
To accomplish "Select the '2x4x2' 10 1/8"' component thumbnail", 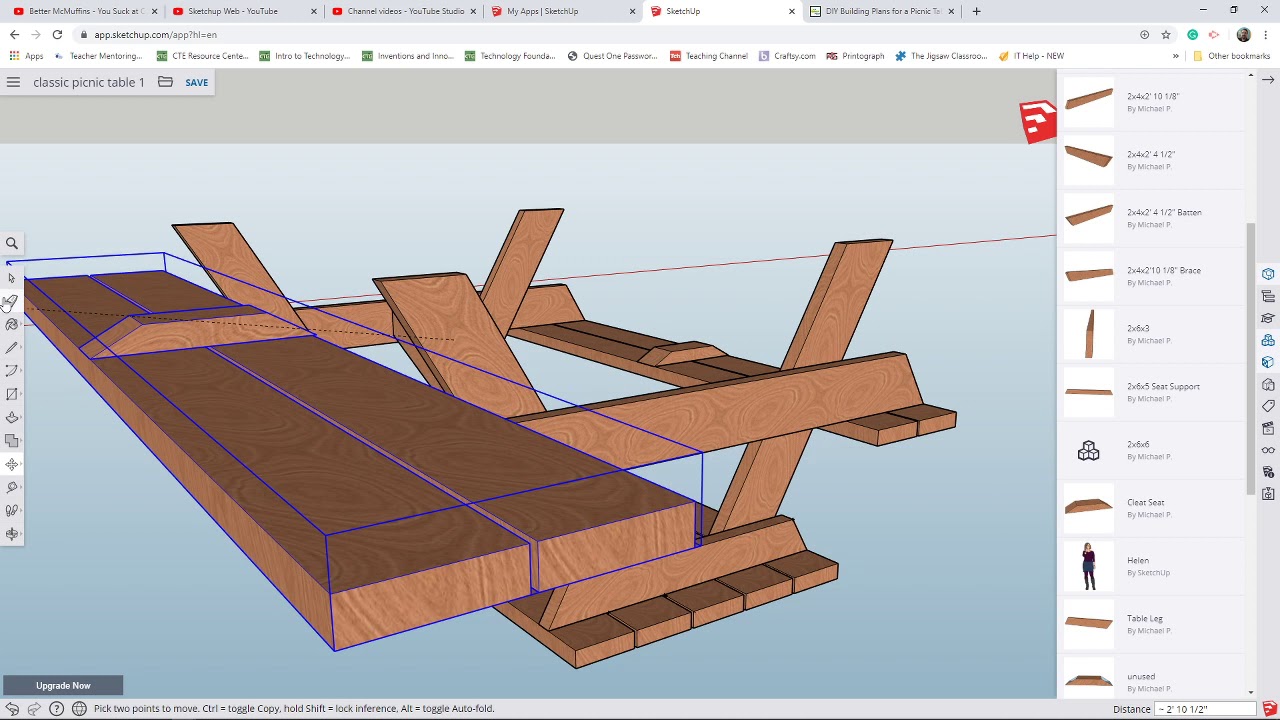I will coord(1088,100).
